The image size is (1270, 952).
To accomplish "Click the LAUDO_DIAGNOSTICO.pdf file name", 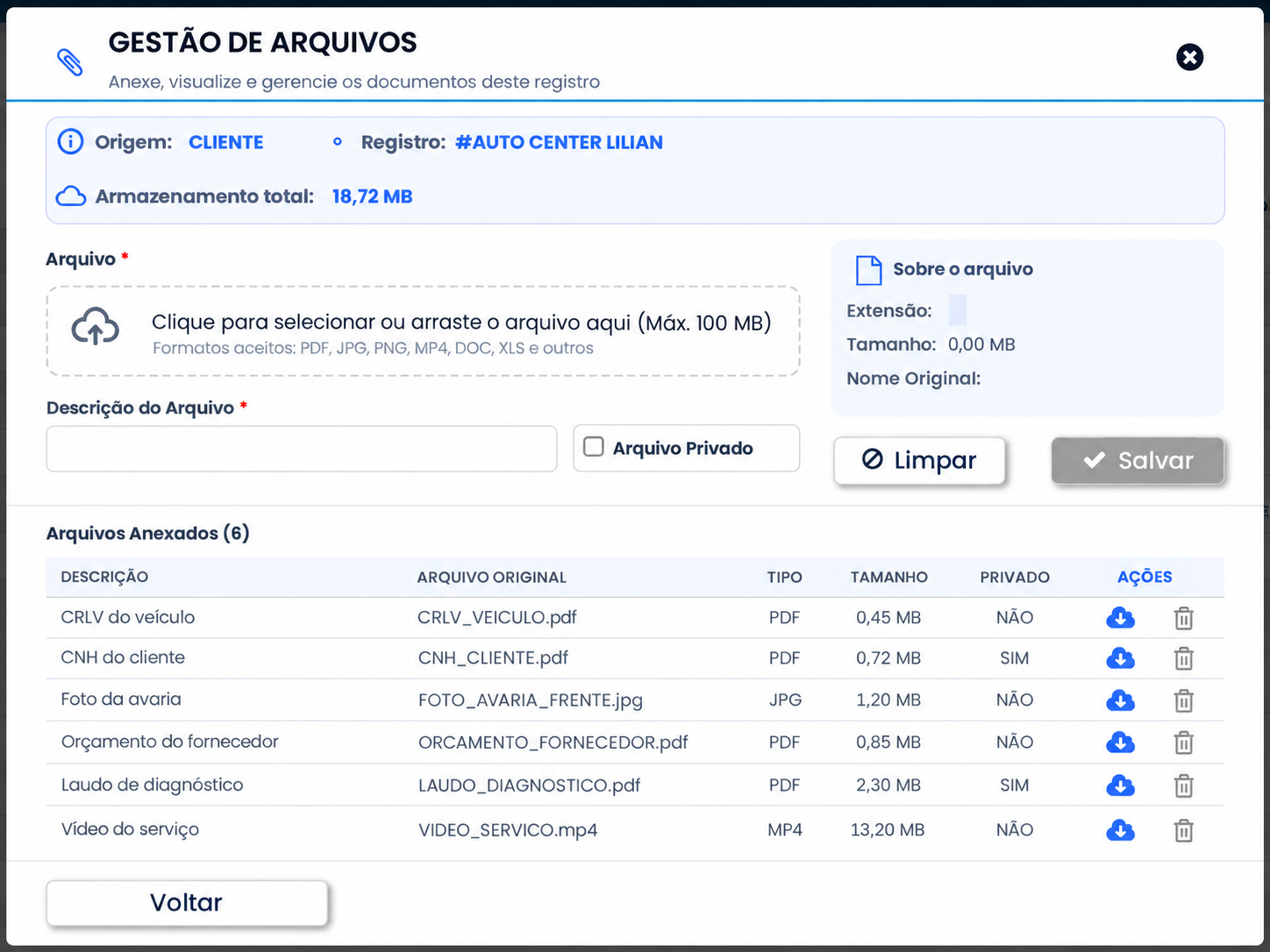I will click(529, 785).
